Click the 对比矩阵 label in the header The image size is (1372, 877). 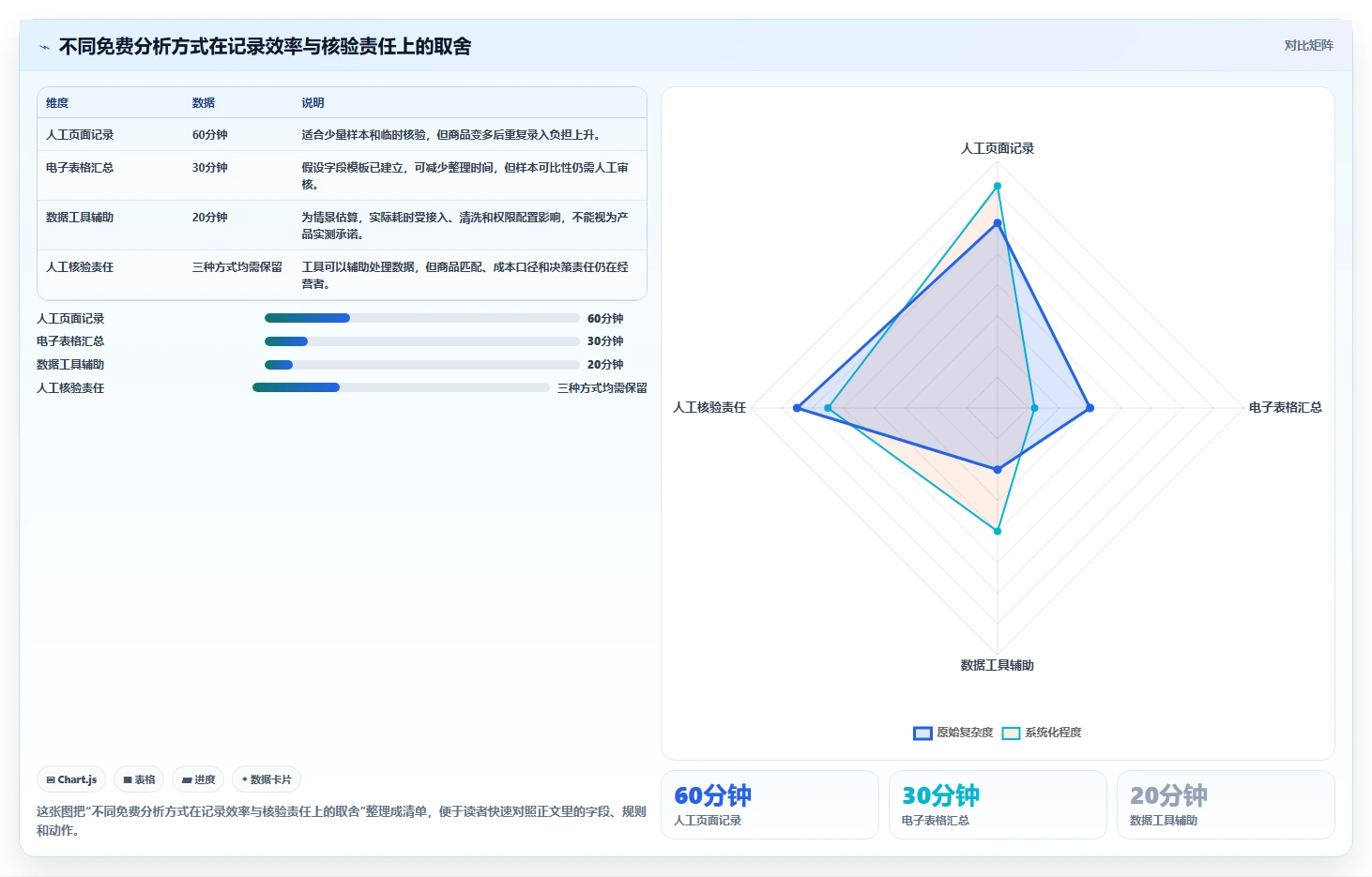[x=1308, y=45]
